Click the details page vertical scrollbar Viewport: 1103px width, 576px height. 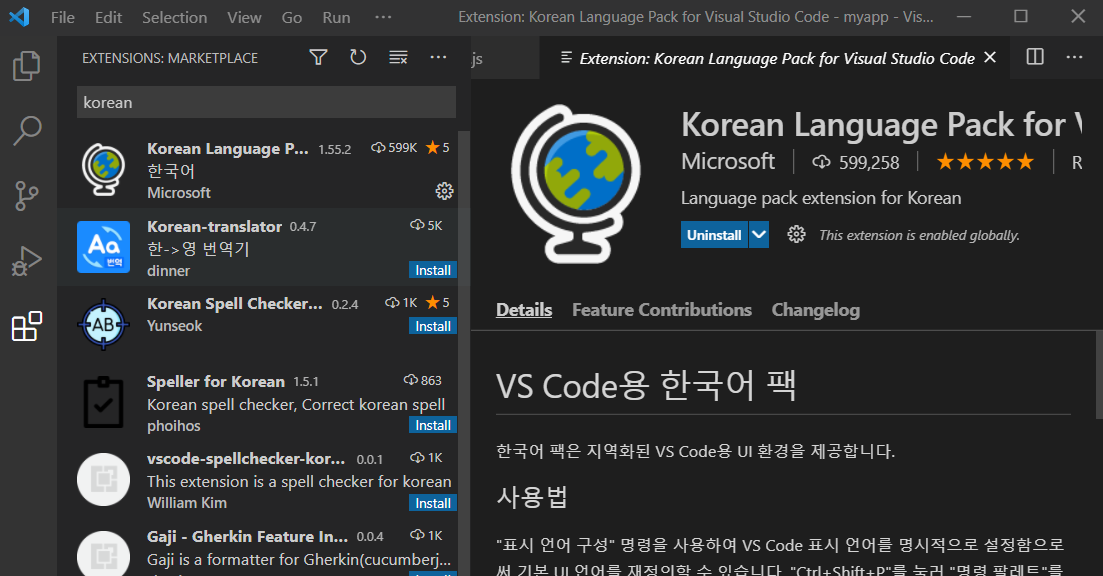1099,373
